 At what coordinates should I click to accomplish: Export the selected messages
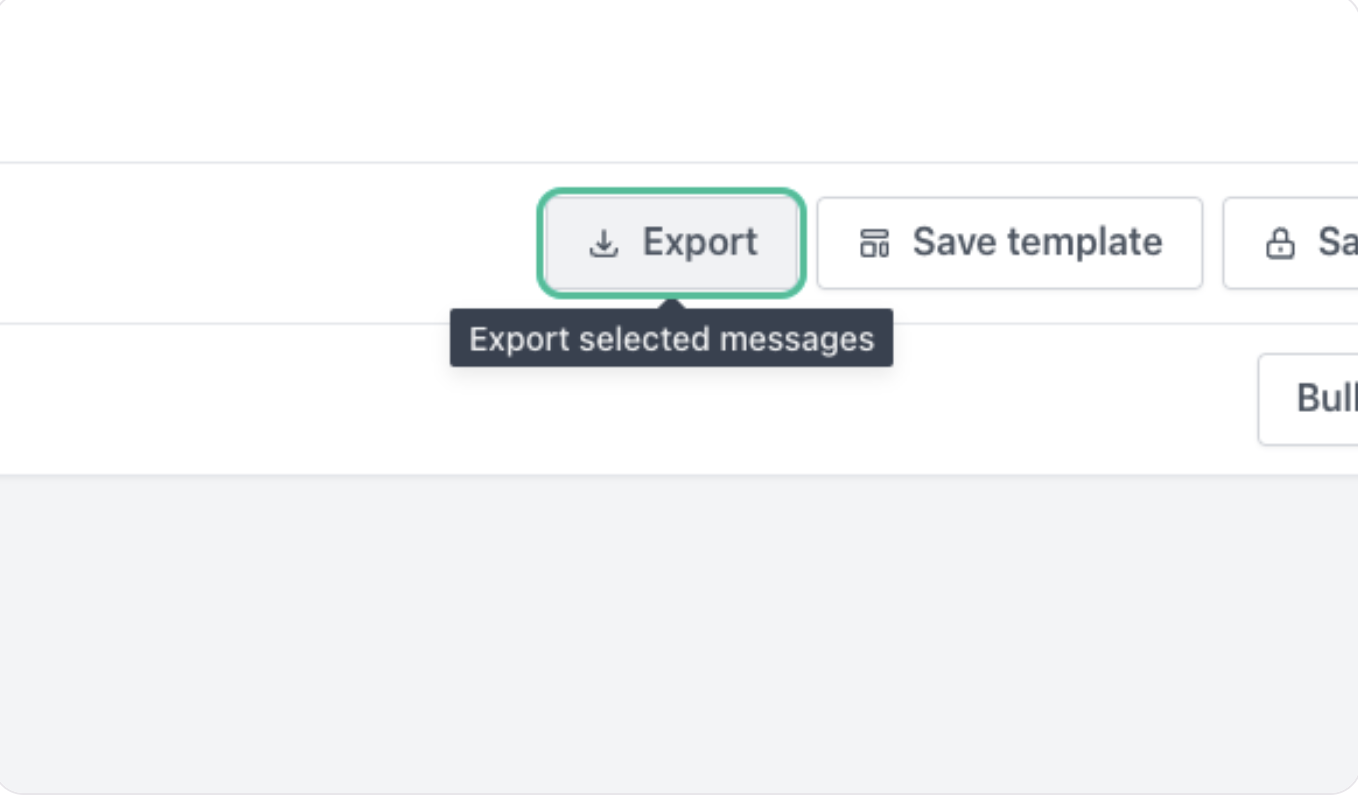pos(671,243)
